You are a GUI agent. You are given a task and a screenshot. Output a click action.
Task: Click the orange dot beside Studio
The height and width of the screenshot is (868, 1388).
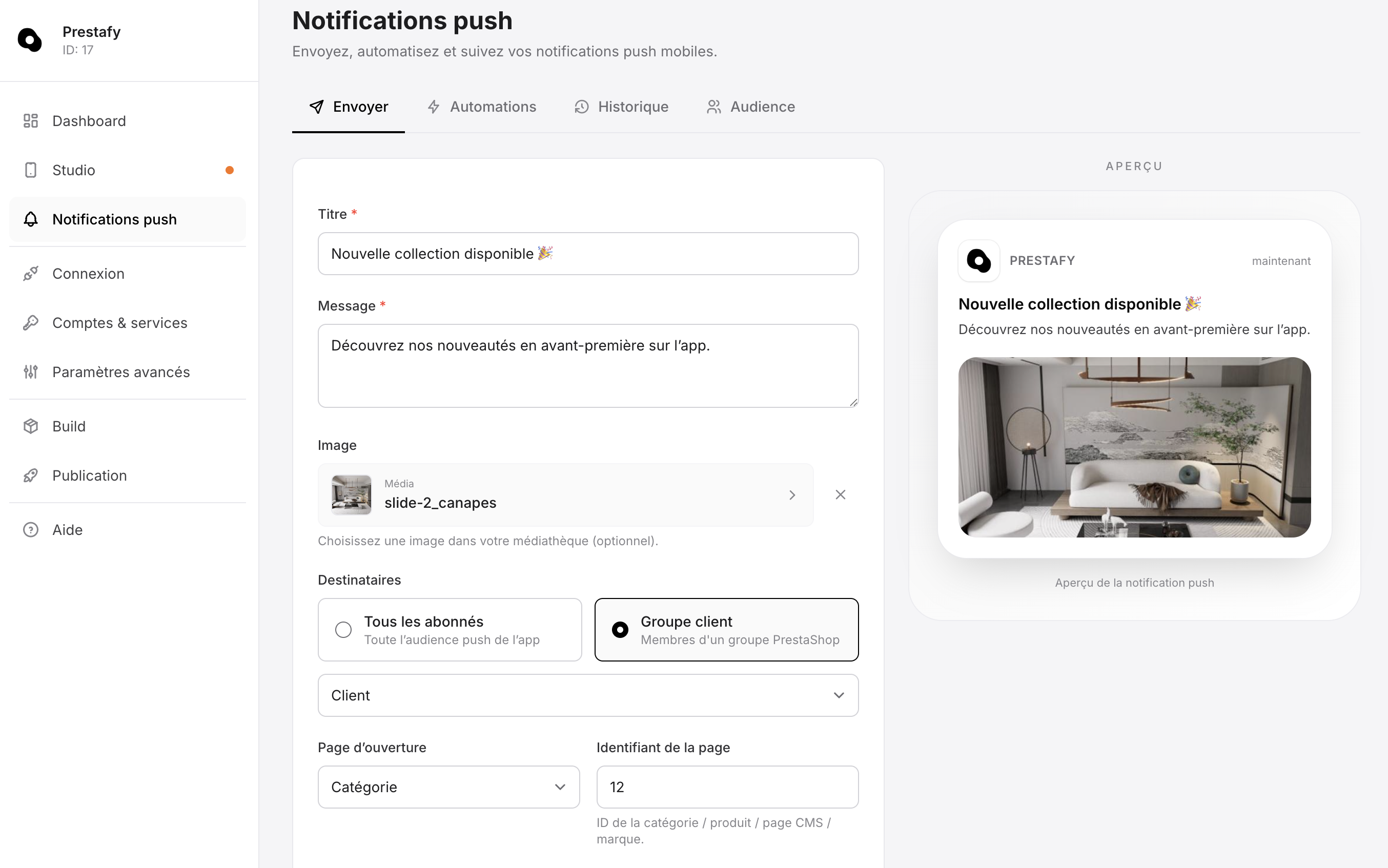(230, 170)
